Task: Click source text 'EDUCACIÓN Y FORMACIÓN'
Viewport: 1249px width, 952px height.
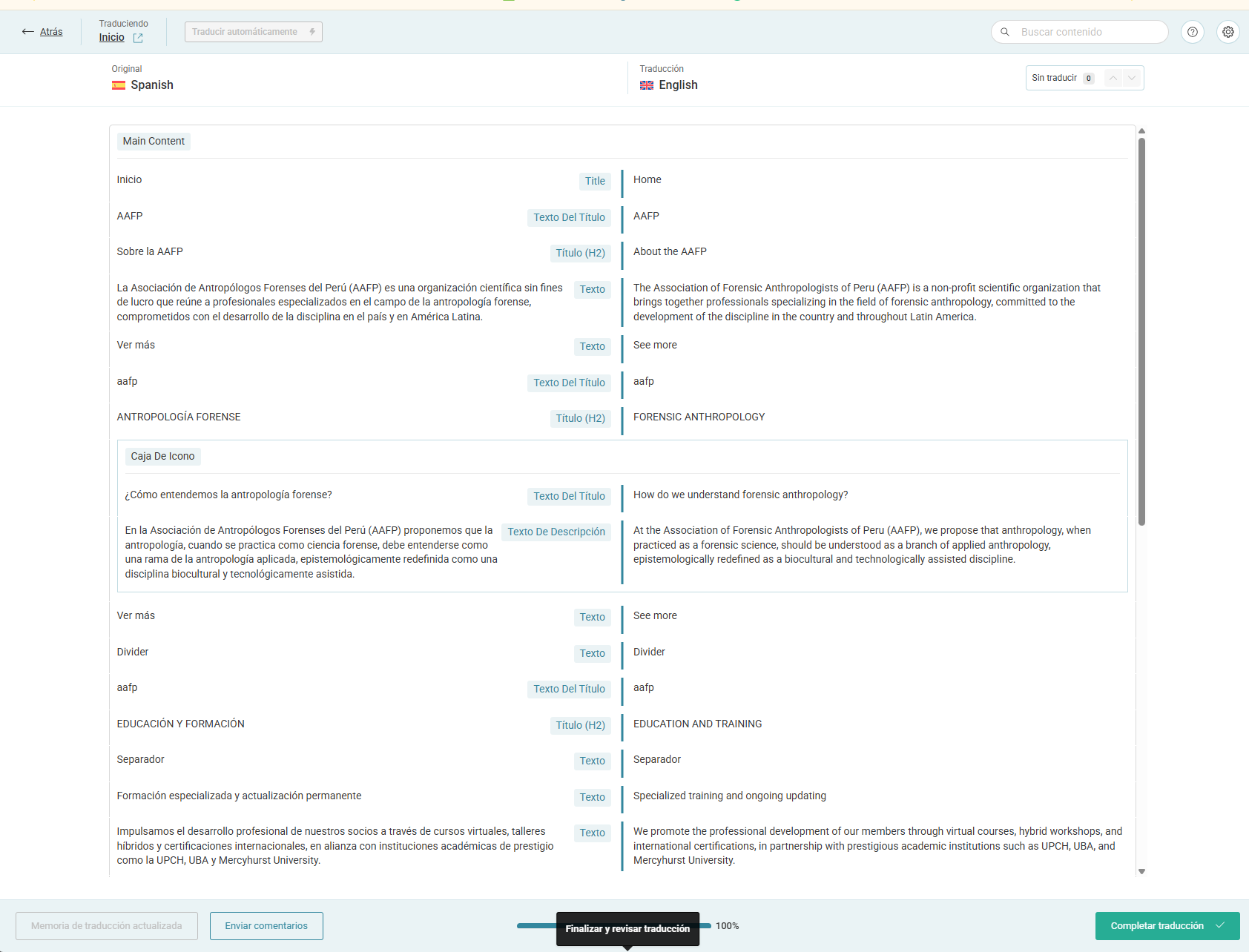Action: [180, 724]
